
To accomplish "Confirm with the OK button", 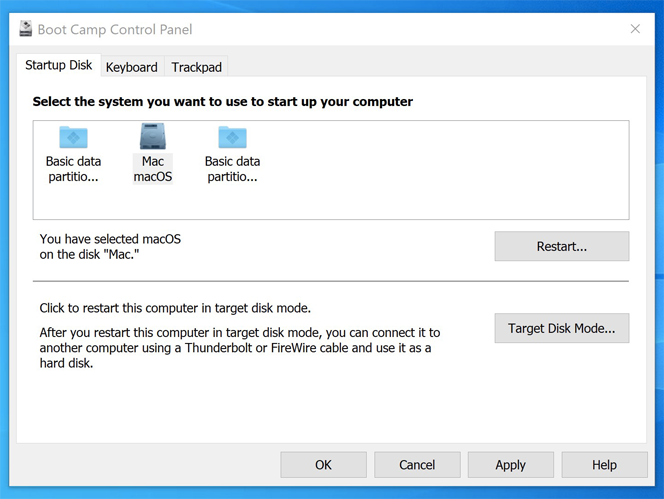I will pos(324,465).
